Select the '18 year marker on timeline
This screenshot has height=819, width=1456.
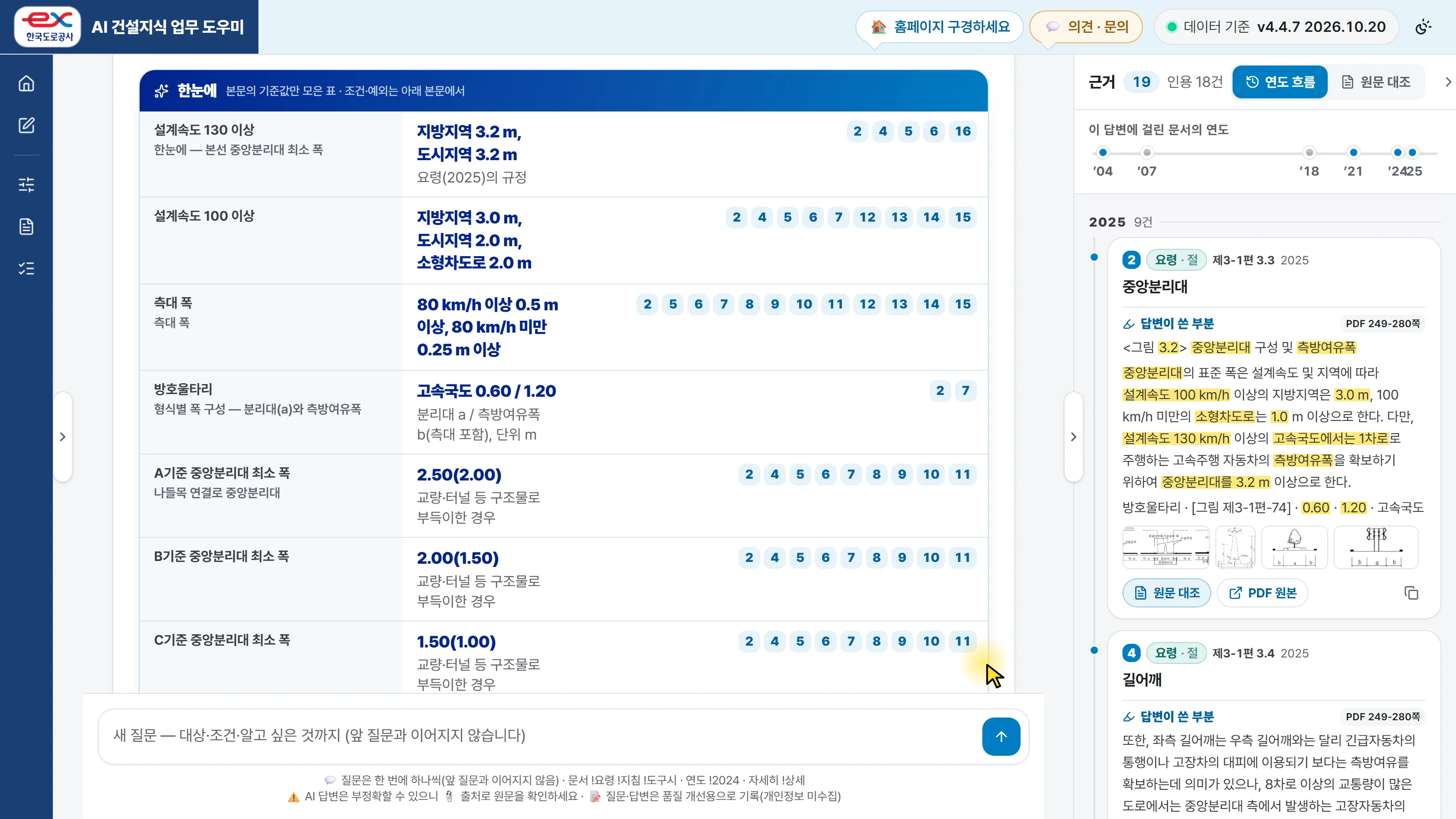pyautogui.click(x=1309, y=152)
